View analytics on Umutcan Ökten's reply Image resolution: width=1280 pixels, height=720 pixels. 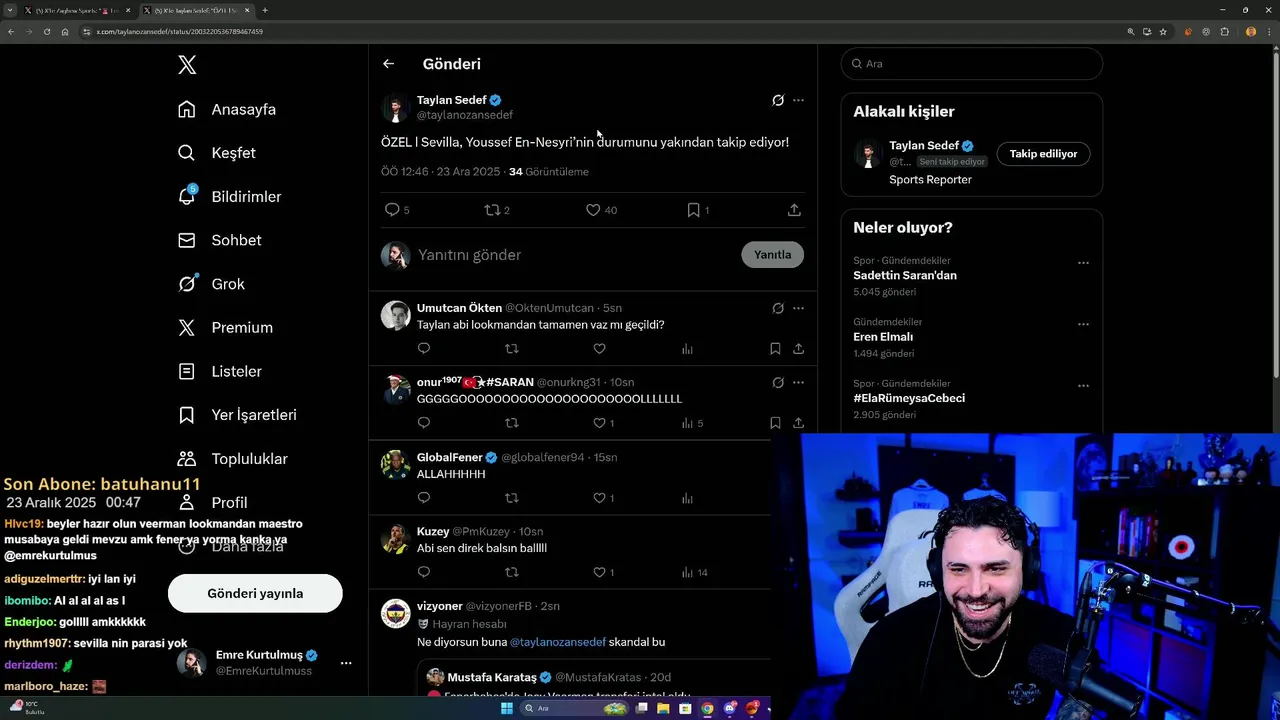pos(687,349)
